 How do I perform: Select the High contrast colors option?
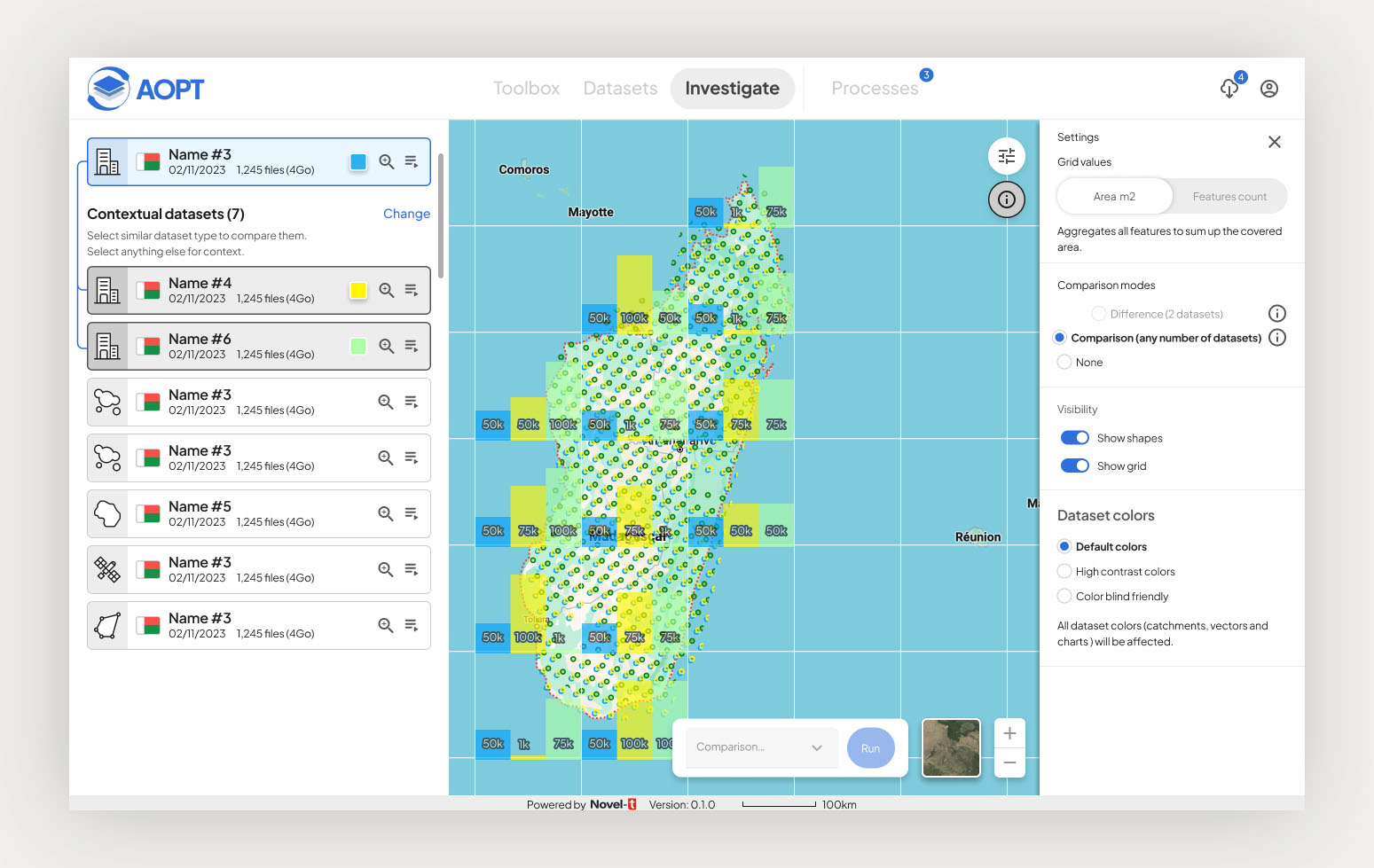click(1064, 572)
